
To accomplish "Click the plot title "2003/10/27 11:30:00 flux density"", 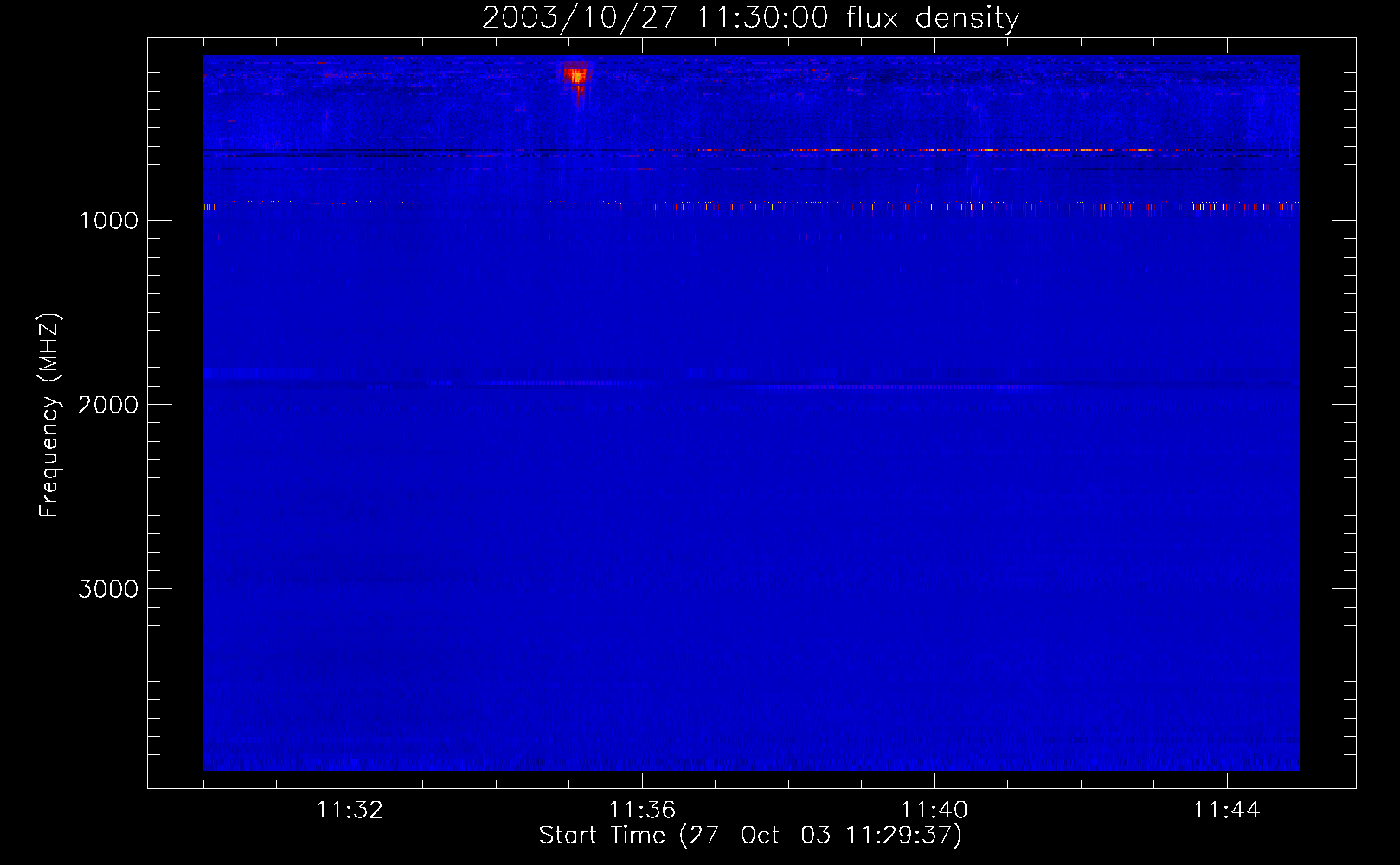I will coord(750,18).
